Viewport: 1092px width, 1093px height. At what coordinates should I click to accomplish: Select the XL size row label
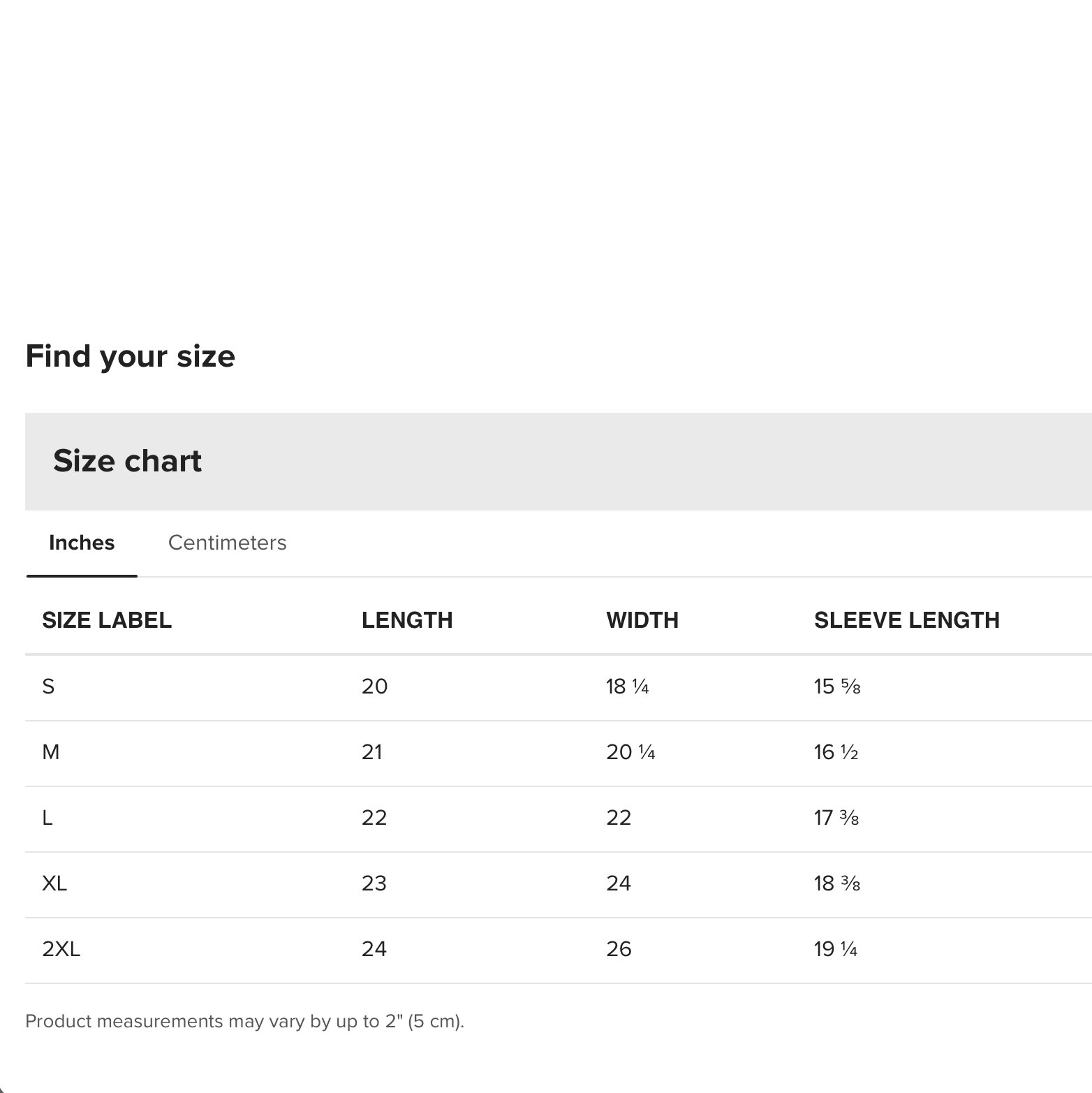(x=54, y=883)
